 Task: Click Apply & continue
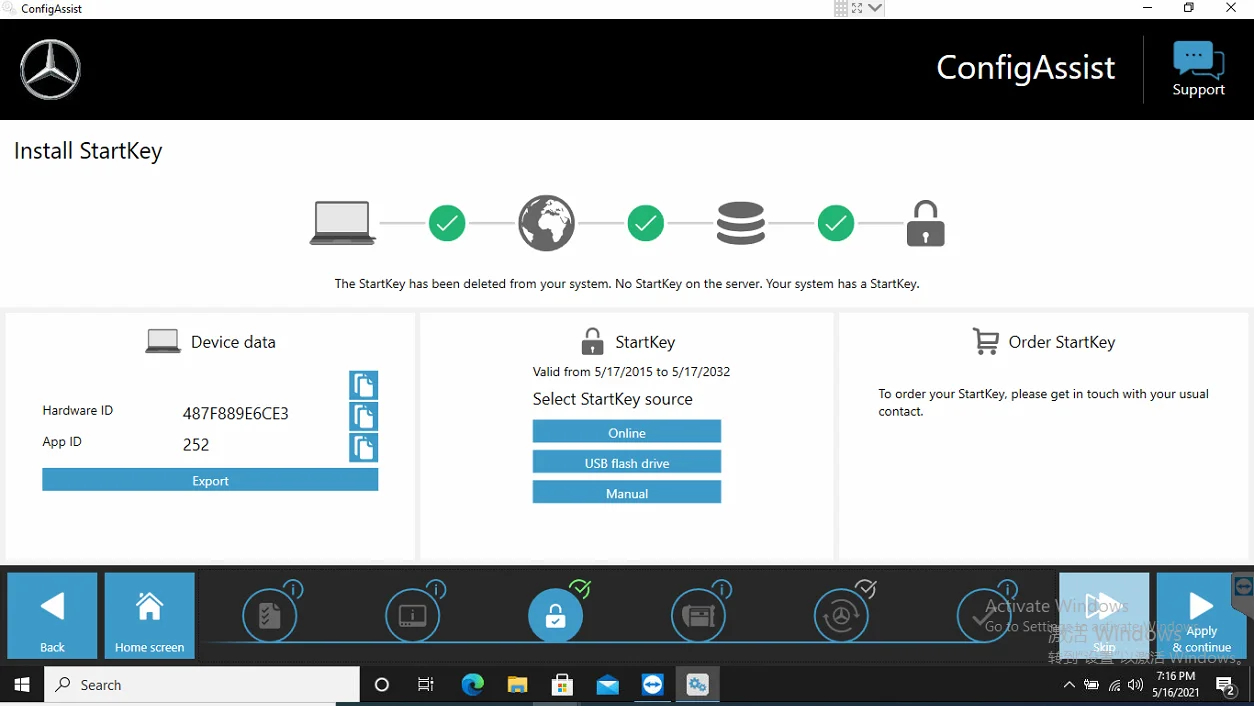1201,615
